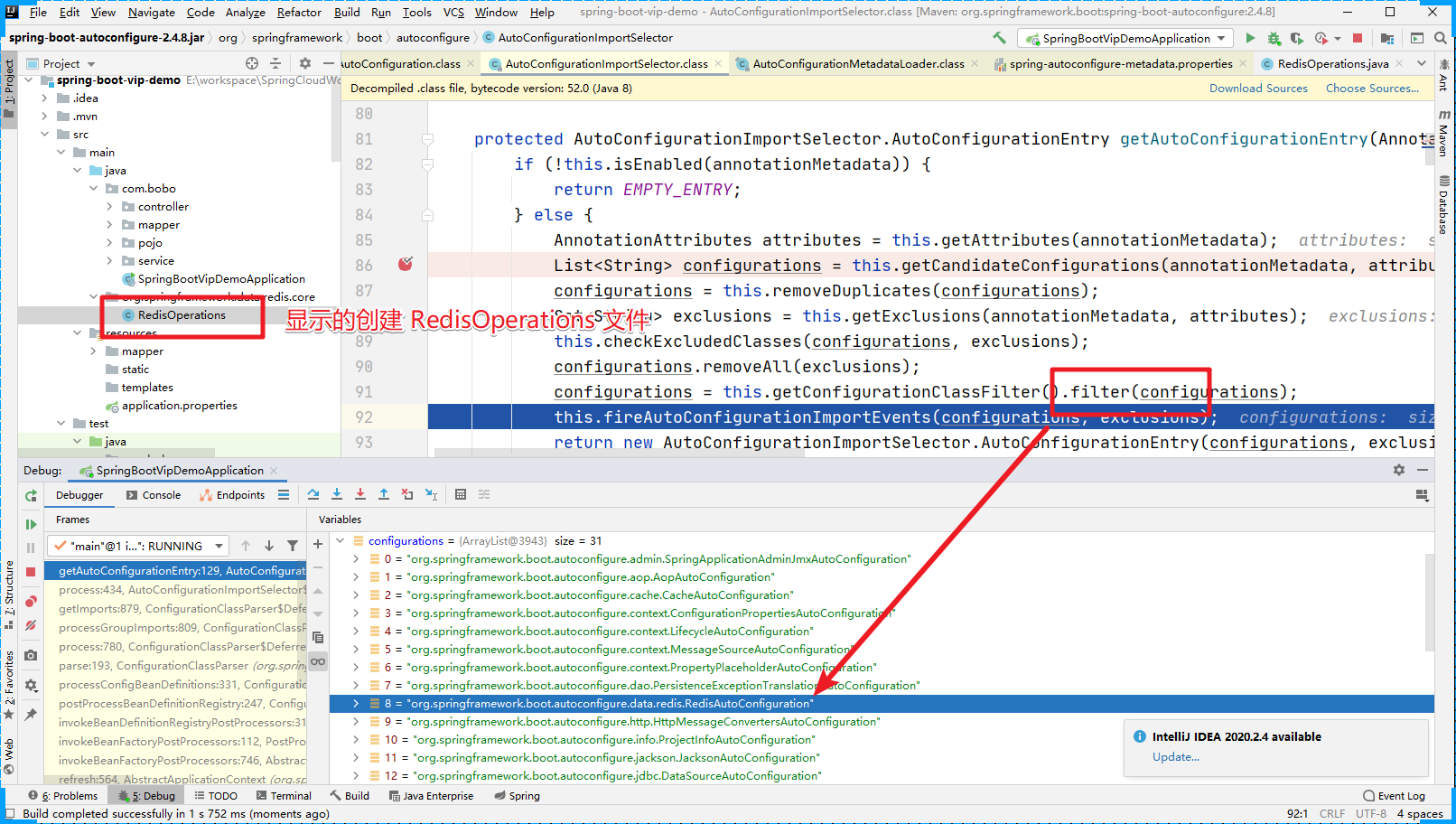Open the Spring tool window button

point(518,796)
